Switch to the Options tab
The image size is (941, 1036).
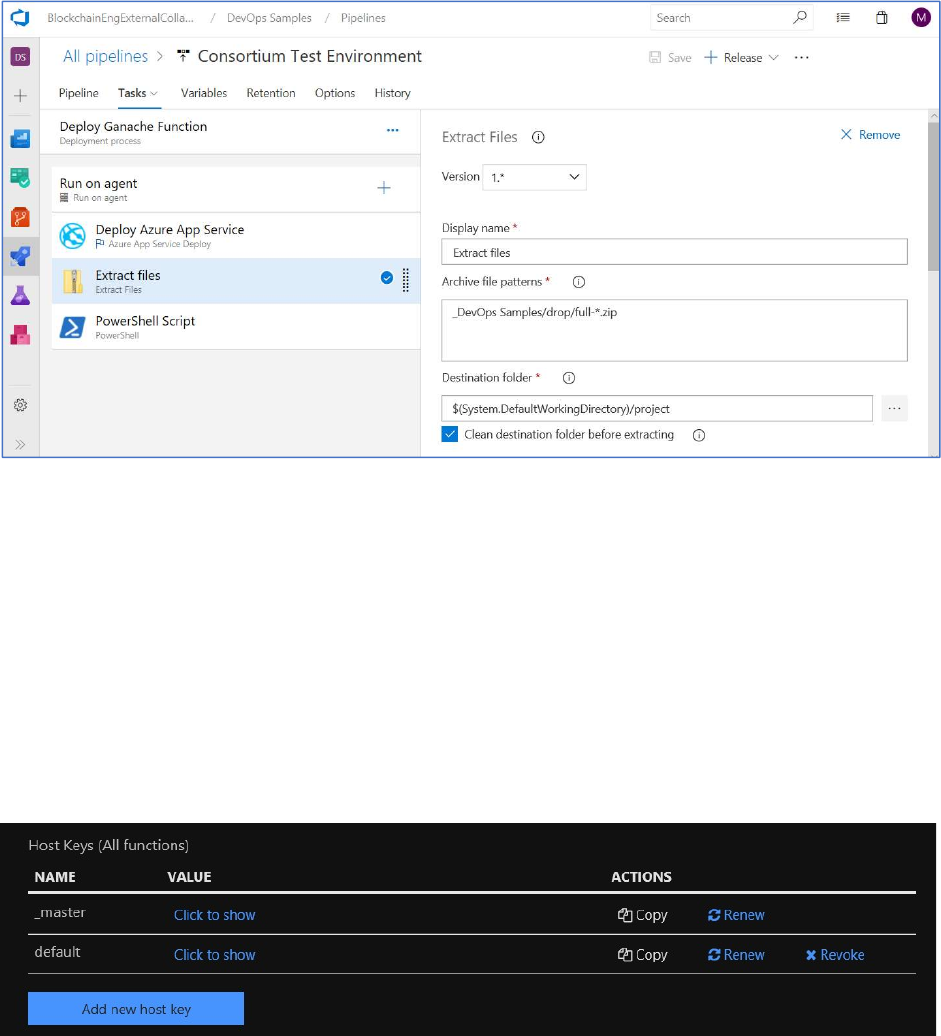(335, 93)
